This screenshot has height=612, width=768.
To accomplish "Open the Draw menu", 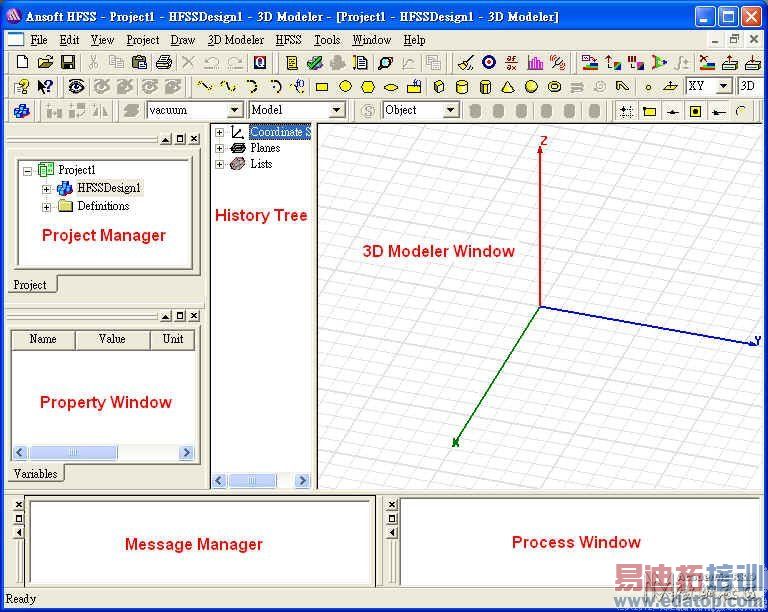I will click(183, 40).
